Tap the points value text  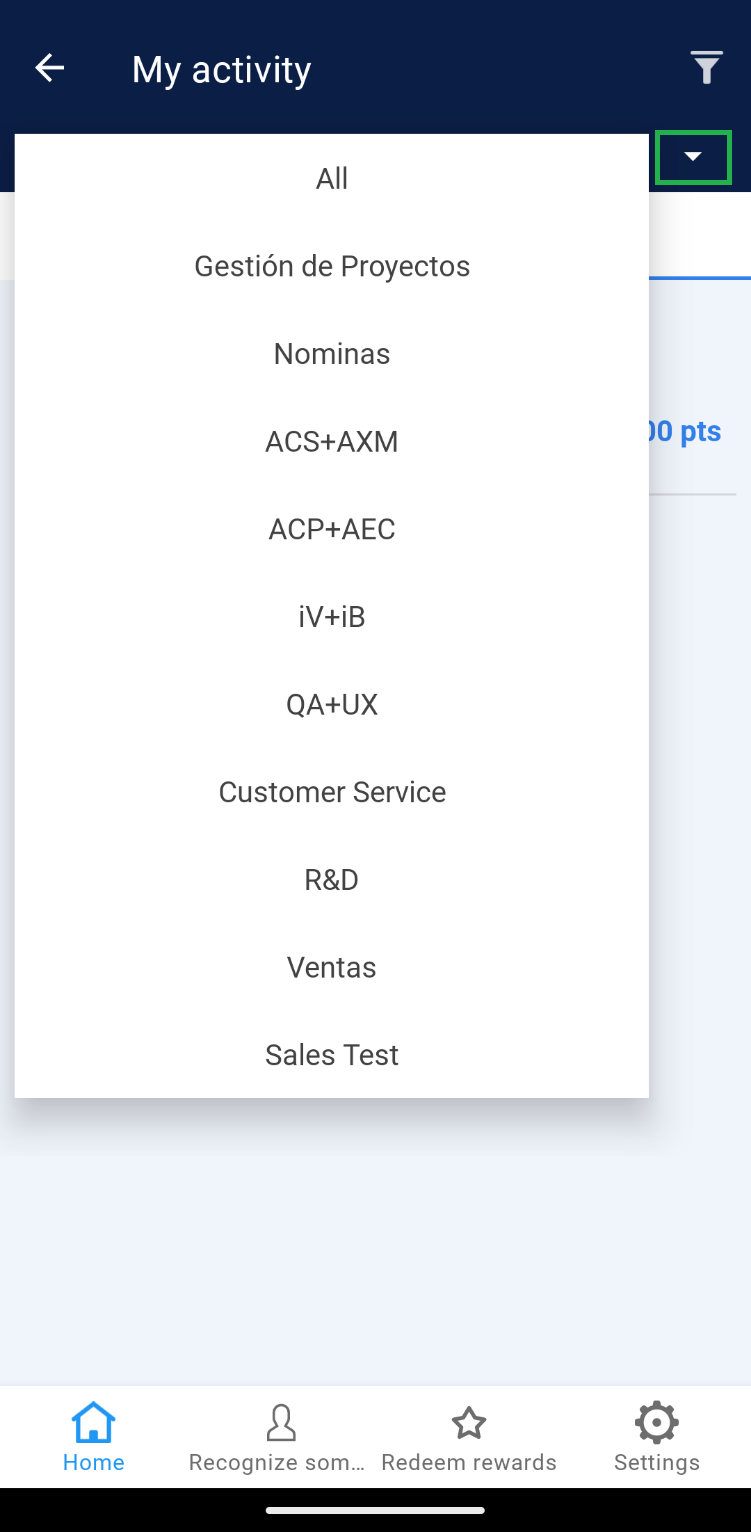(685, 432)
